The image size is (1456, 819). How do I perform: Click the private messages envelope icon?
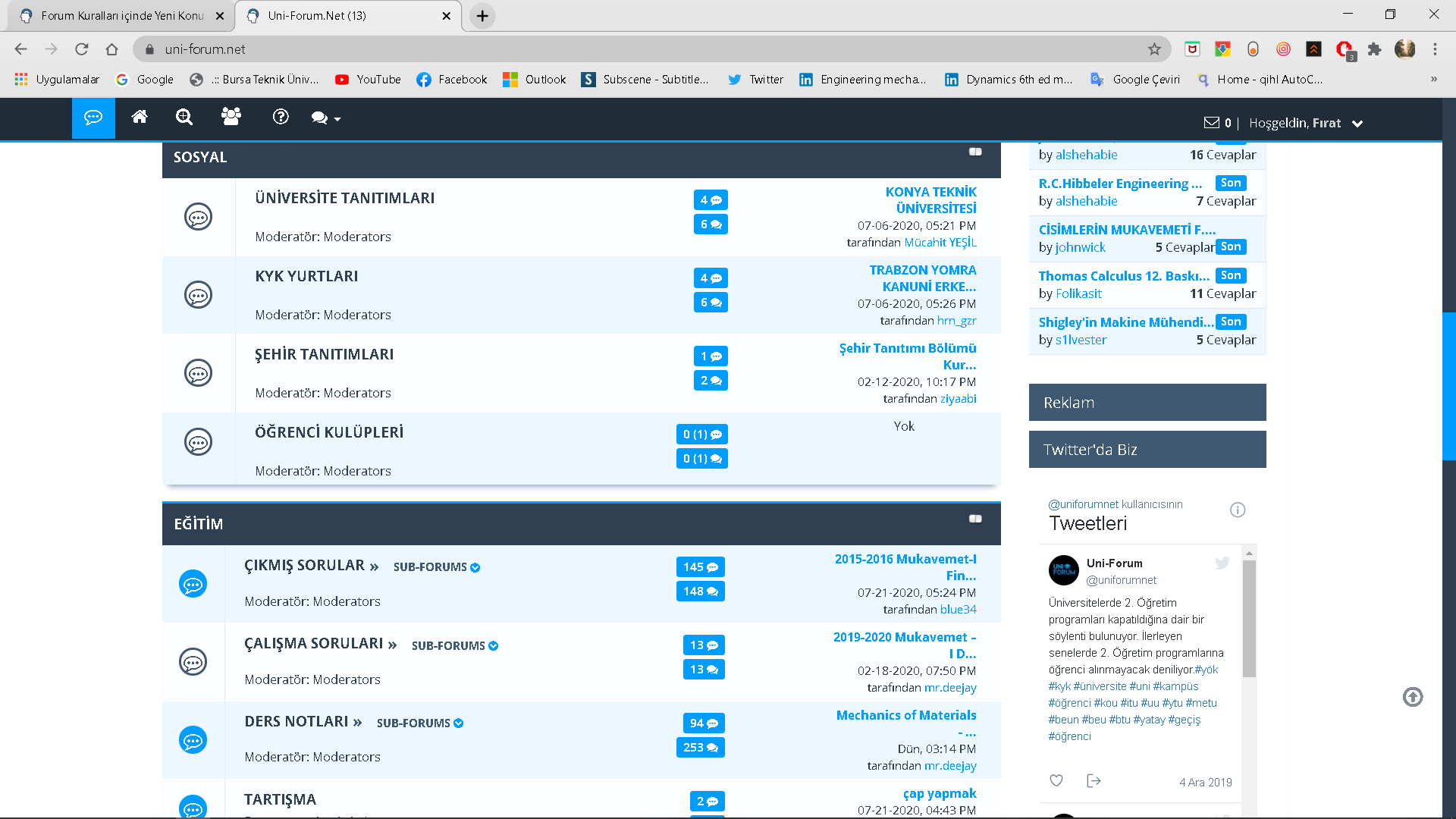tap(1212, 123)
